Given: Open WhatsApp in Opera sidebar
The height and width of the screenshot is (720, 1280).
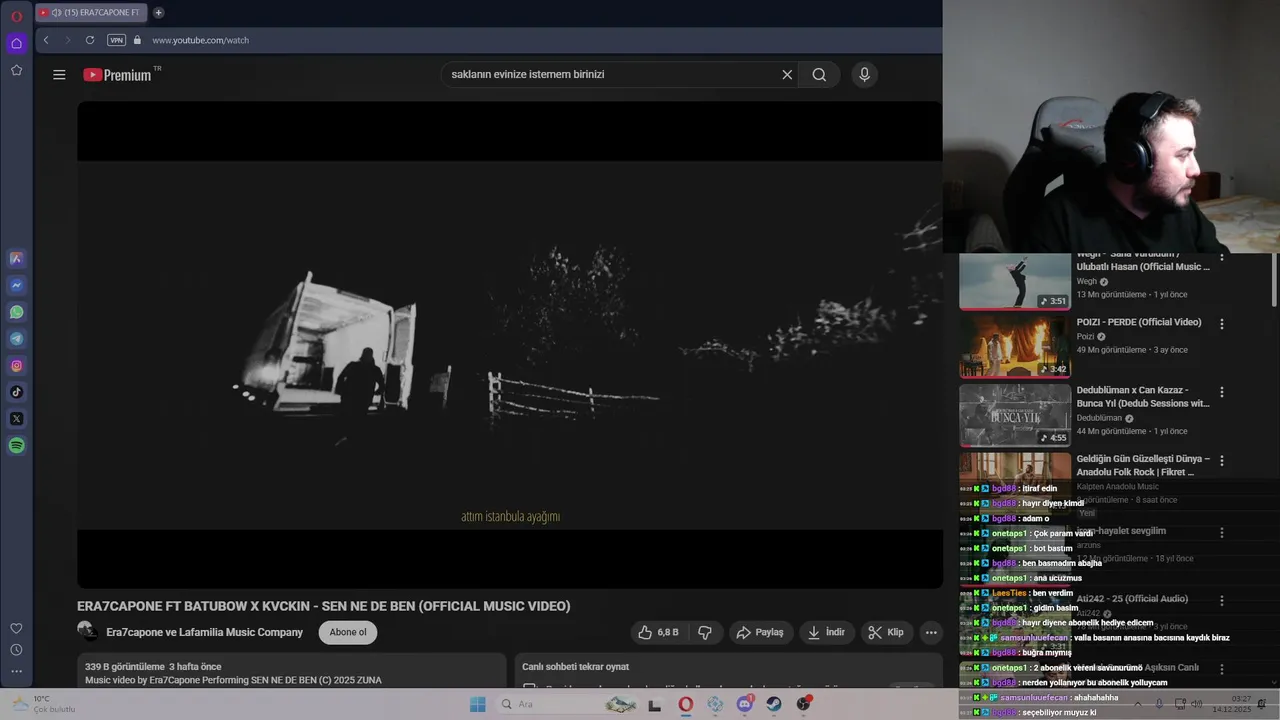Looking at the screenshot, I should click(16, 312).
